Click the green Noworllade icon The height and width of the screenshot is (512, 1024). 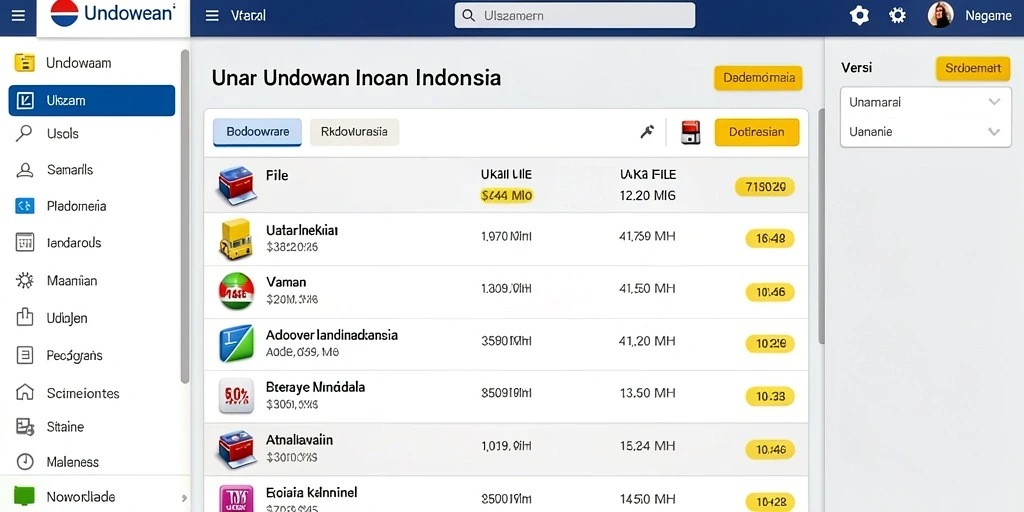[24, 496]
